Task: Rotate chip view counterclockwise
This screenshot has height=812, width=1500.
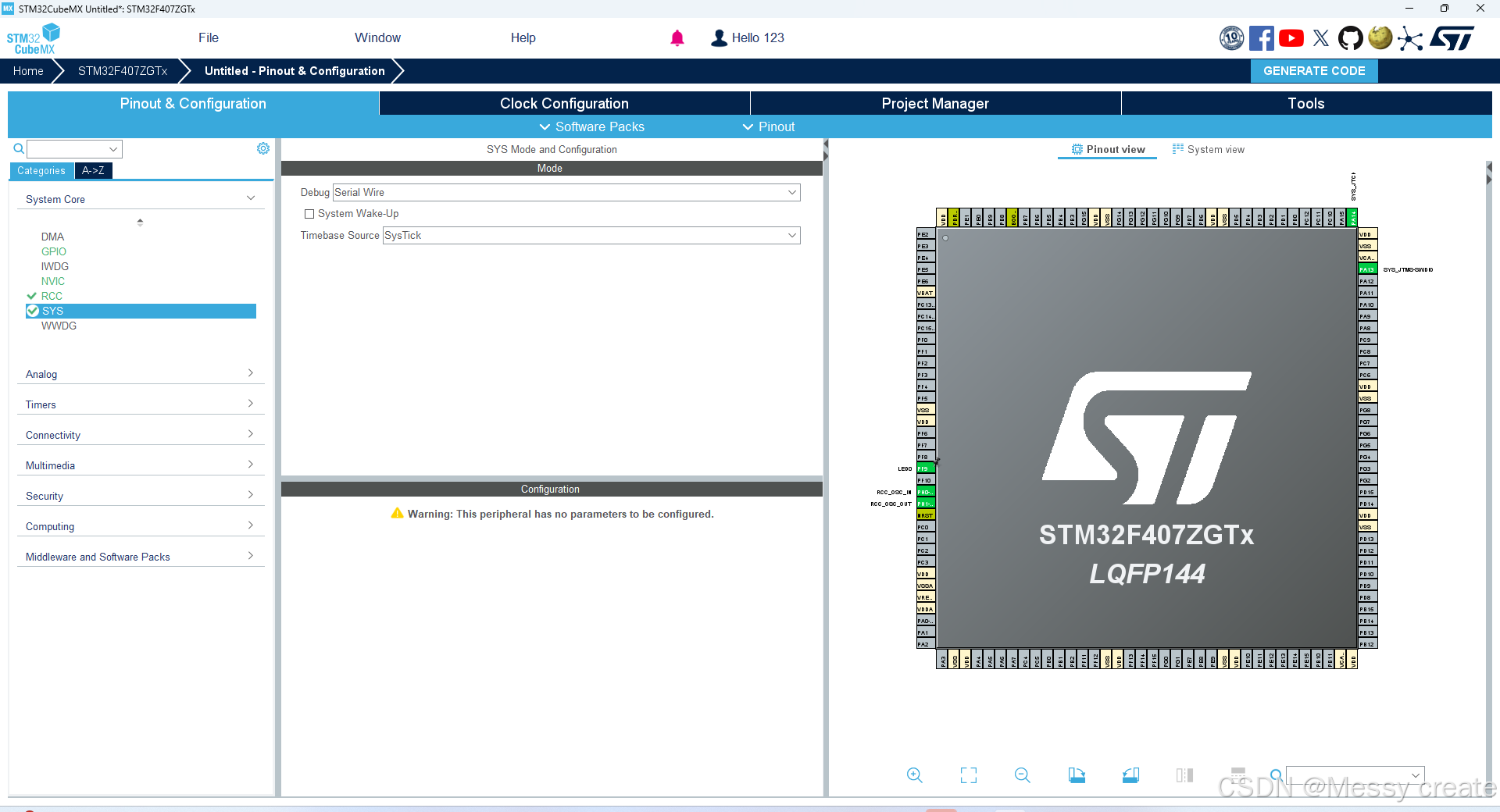Action: 1130,775
